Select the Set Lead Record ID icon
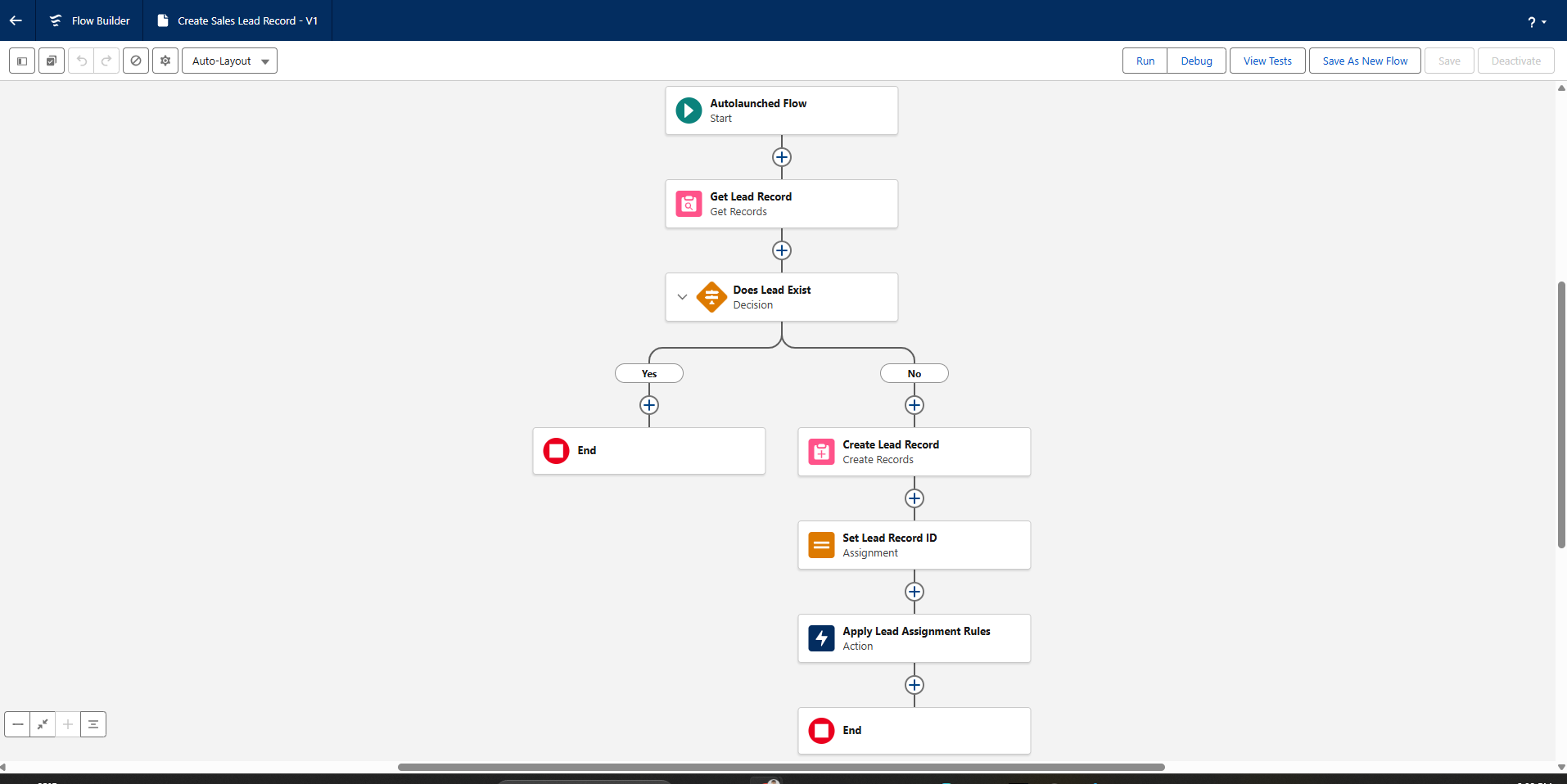Image resolution: width=1567 pixels, height=784 pixels. 821,545
